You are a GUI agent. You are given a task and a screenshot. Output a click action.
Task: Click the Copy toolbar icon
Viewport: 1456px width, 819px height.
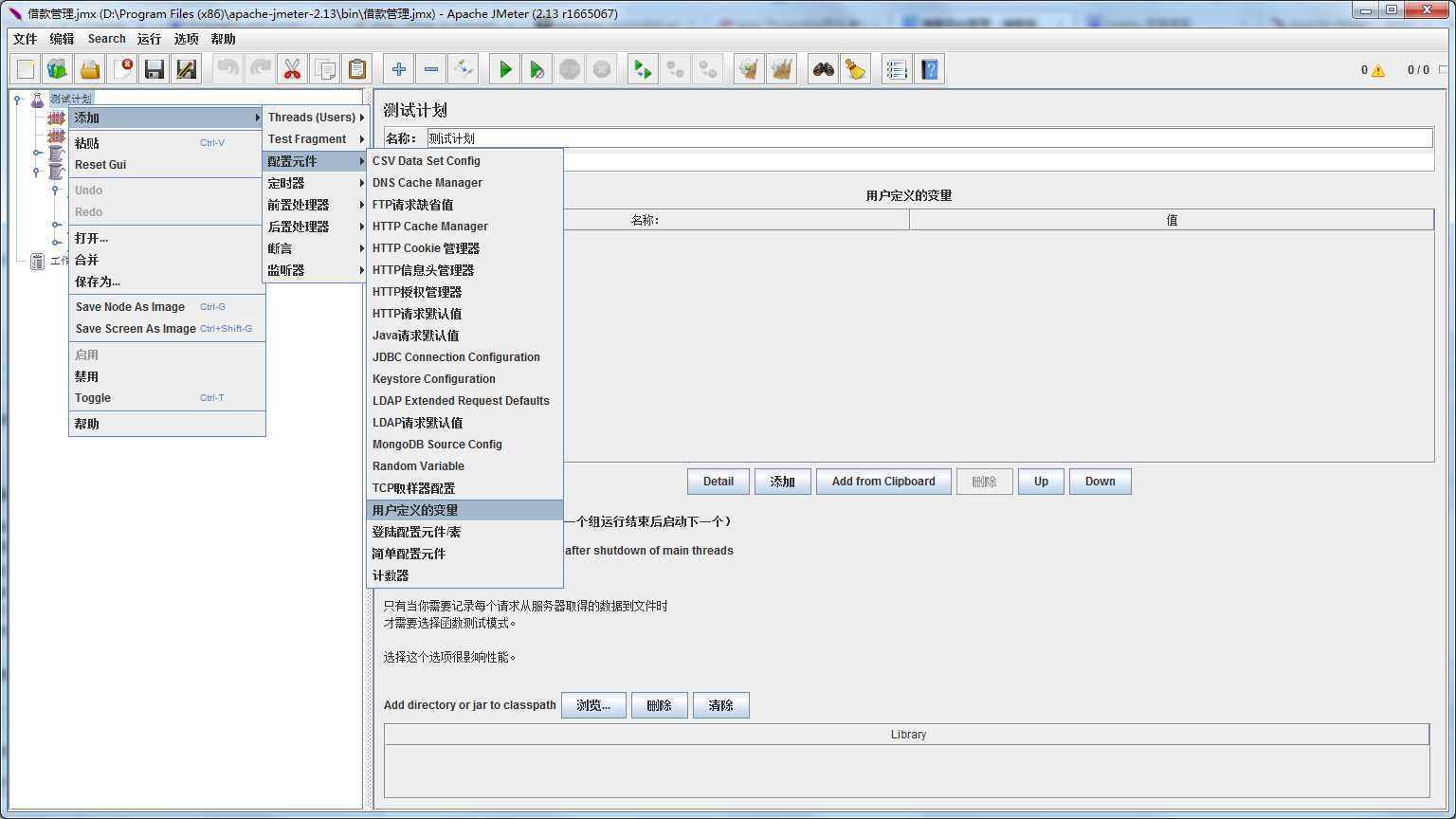(x=325, y=69)
